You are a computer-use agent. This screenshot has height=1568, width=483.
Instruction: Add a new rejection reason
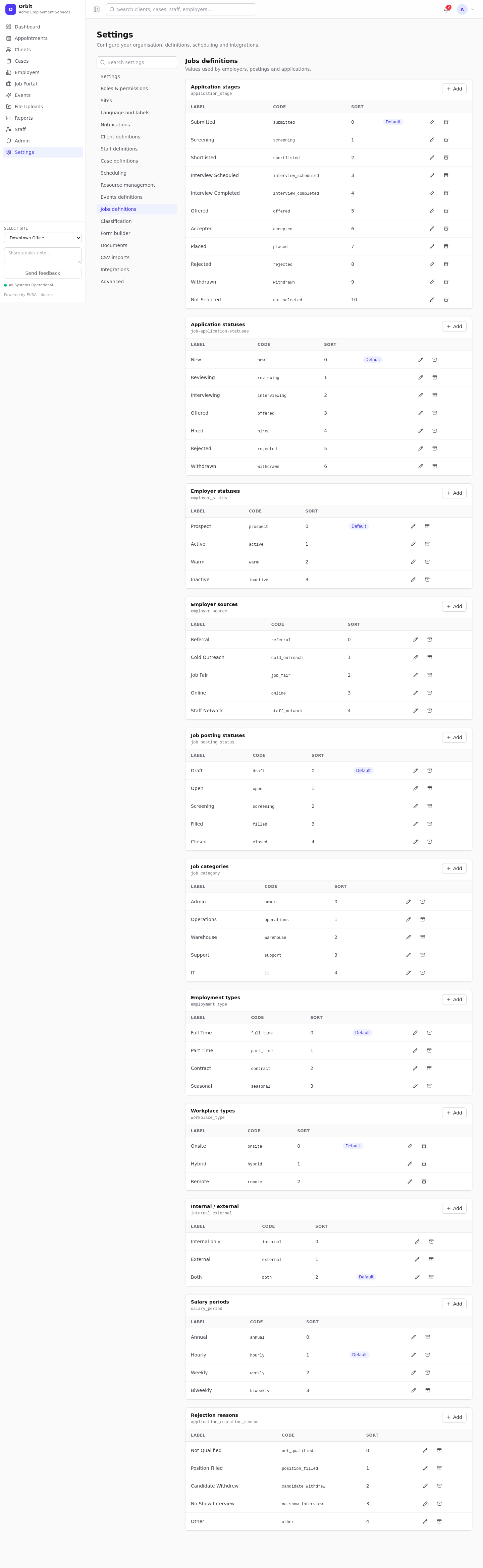pos(454,1417)
